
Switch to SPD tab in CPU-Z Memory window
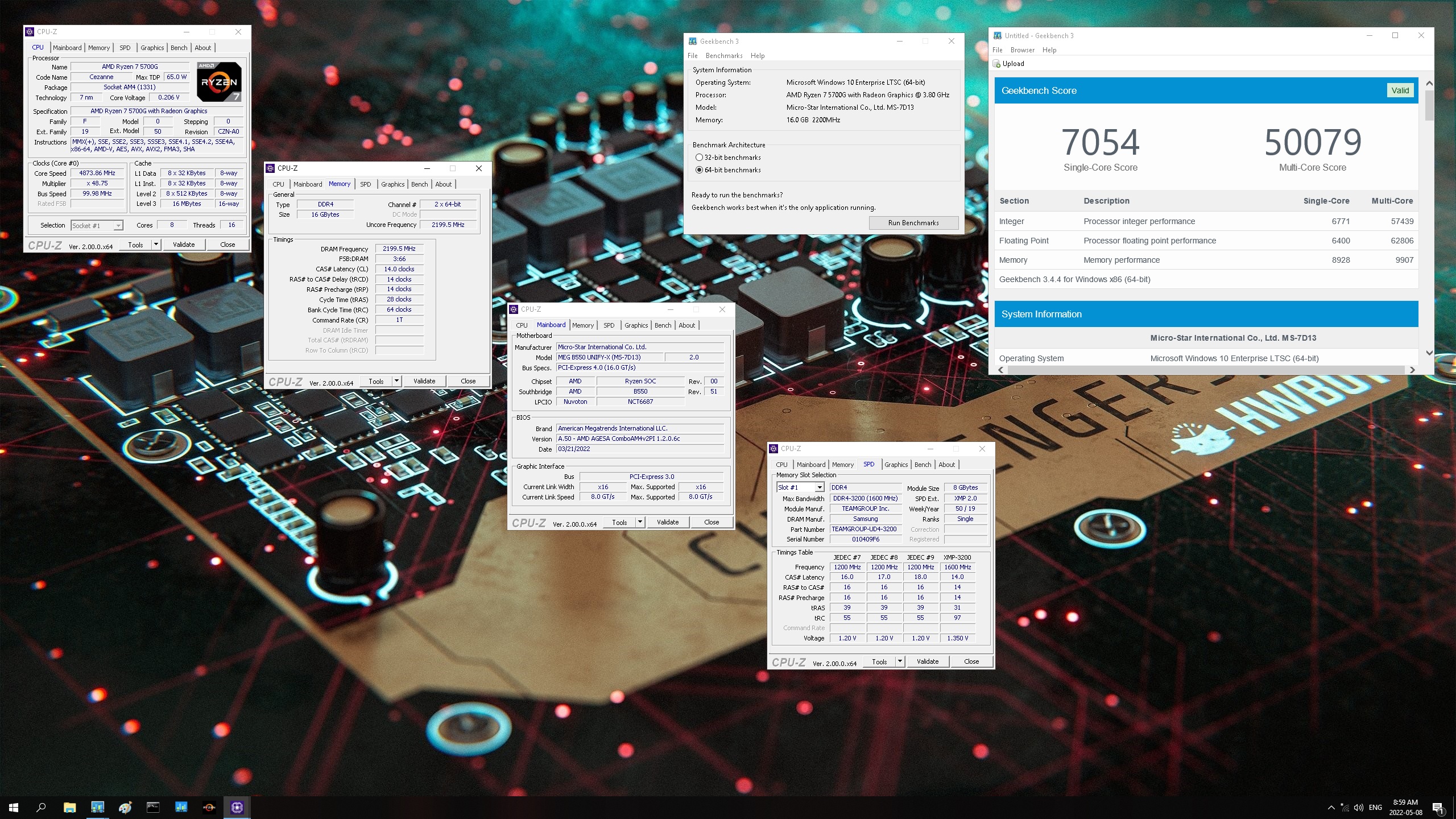point(366,184)
